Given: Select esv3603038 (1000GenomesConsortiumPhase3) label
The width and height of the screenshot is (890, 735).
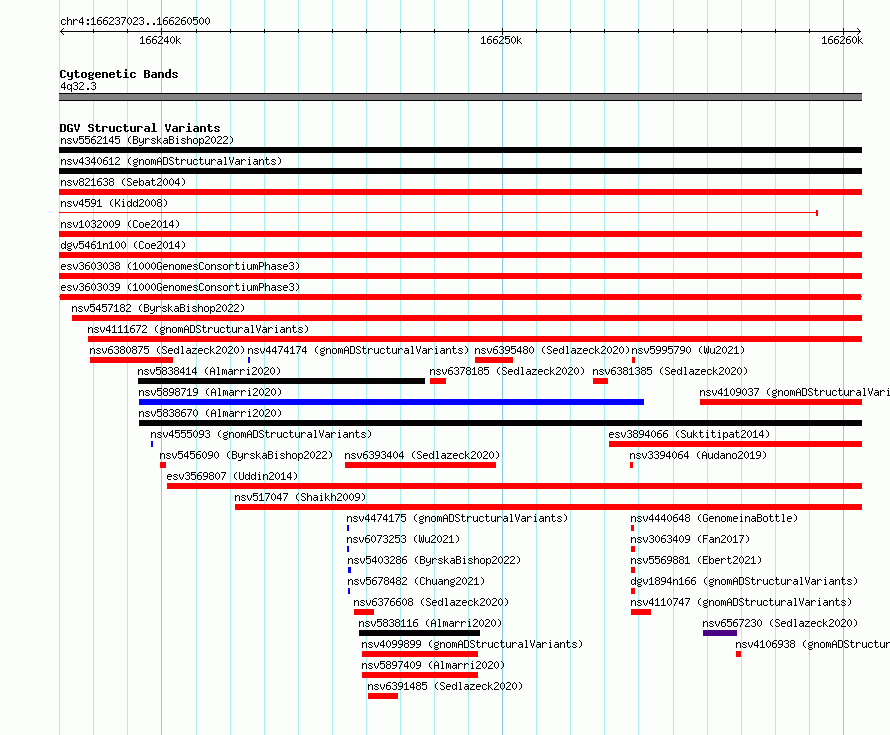Looking at the screenshot, I should (x=180, y=266).
